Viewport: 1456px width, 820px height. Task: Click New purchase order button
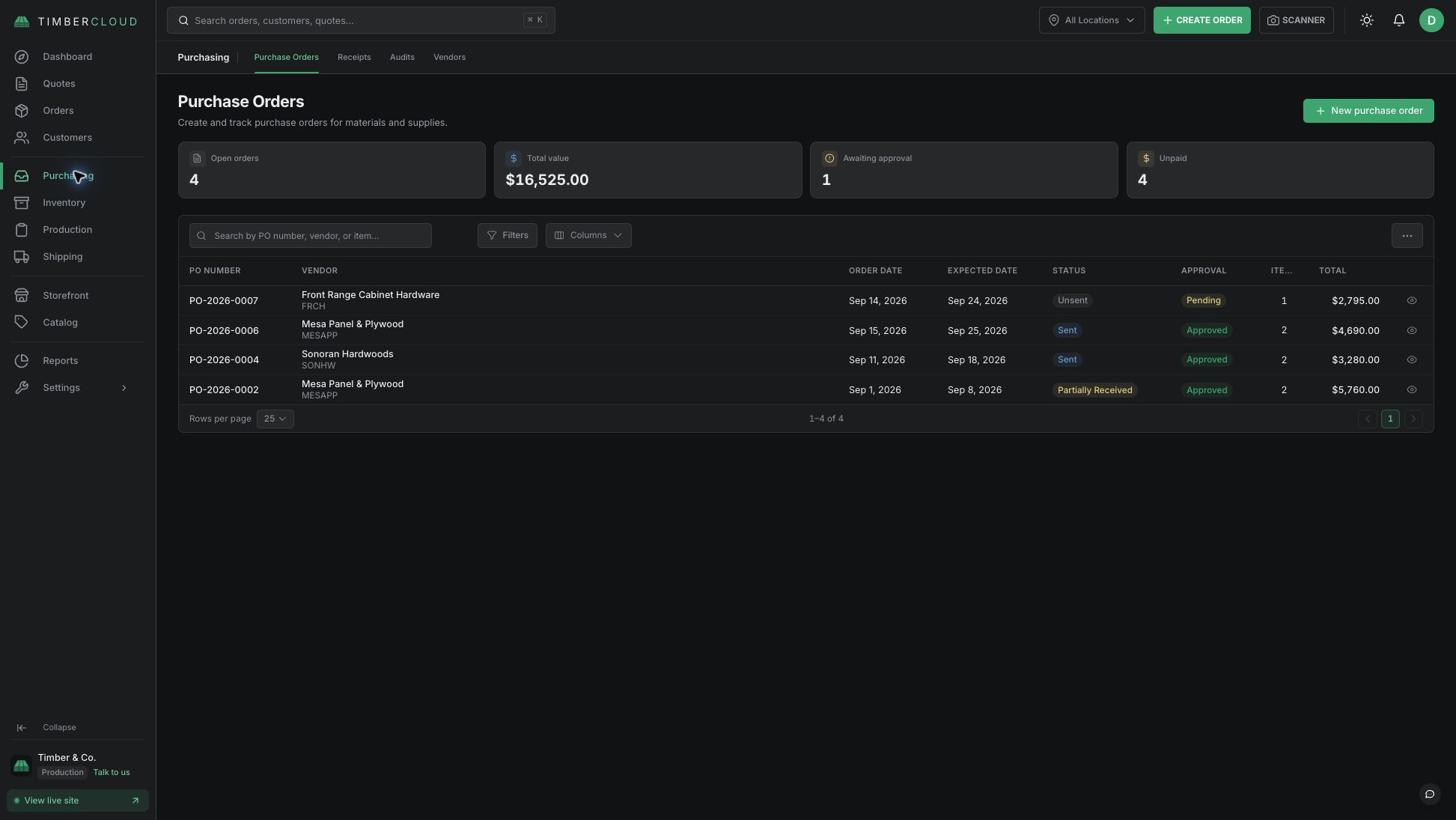(x=1368, y=111)
